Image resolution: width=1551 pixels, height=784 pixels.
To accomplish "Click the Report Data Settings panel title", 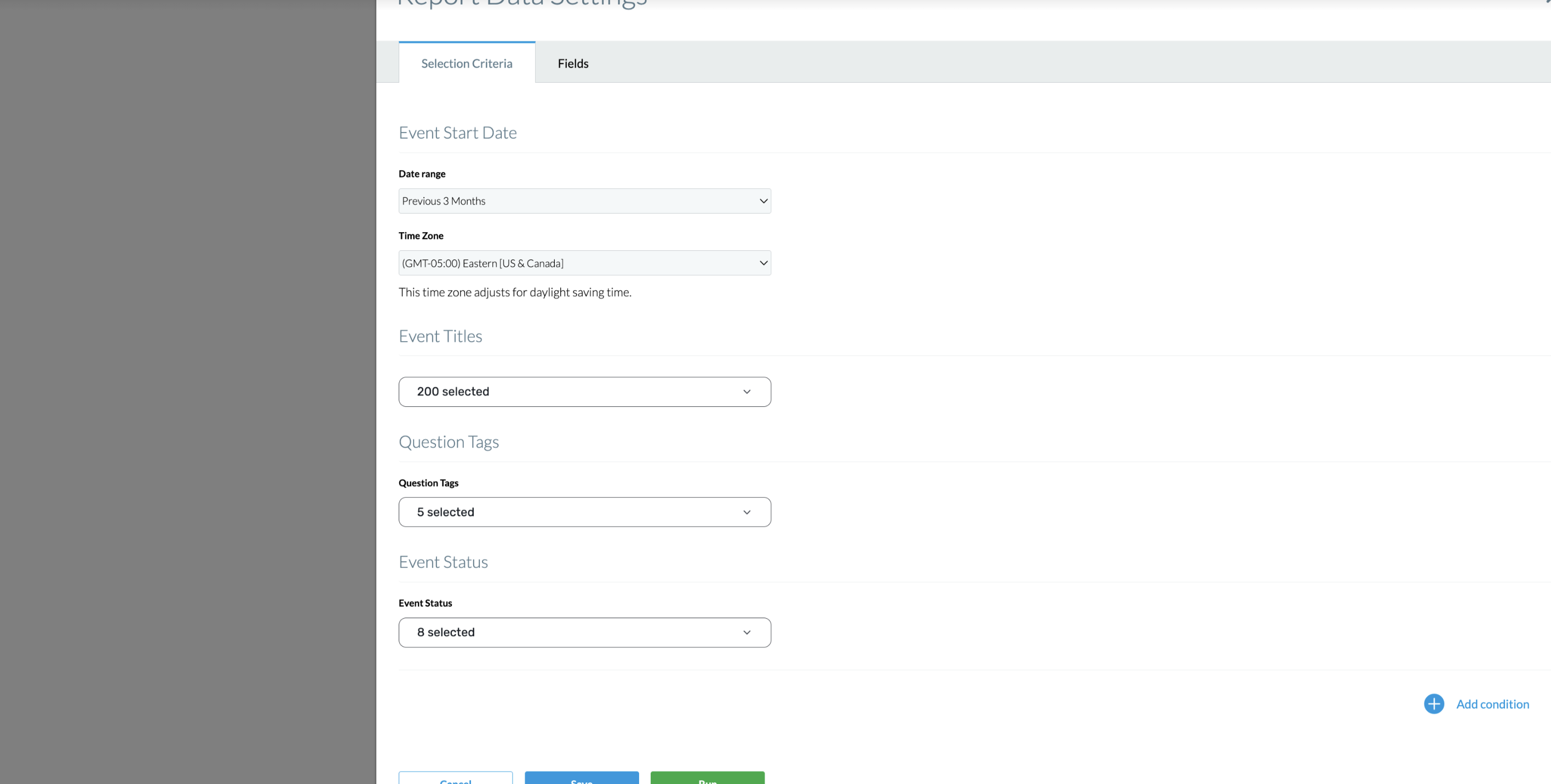I will 521,4.
